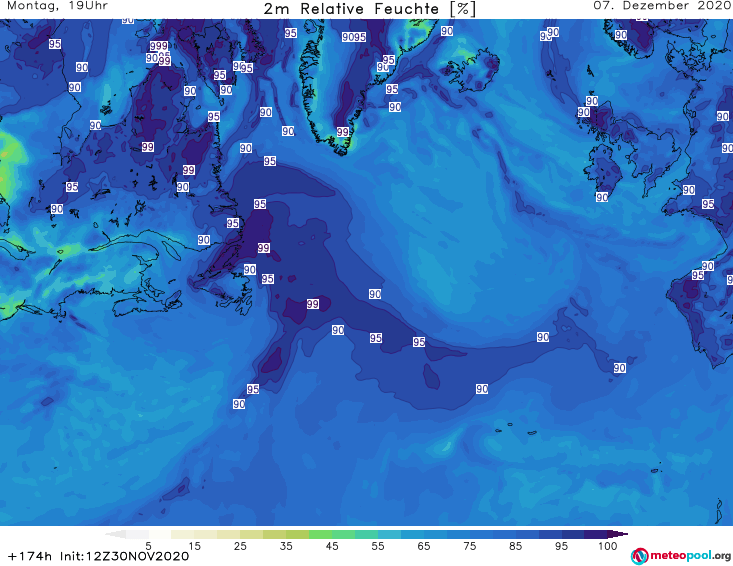Click the date '07. Dezember 2020'
The height and width of the screenshot is (566, 733).
(x=662, y=6)
